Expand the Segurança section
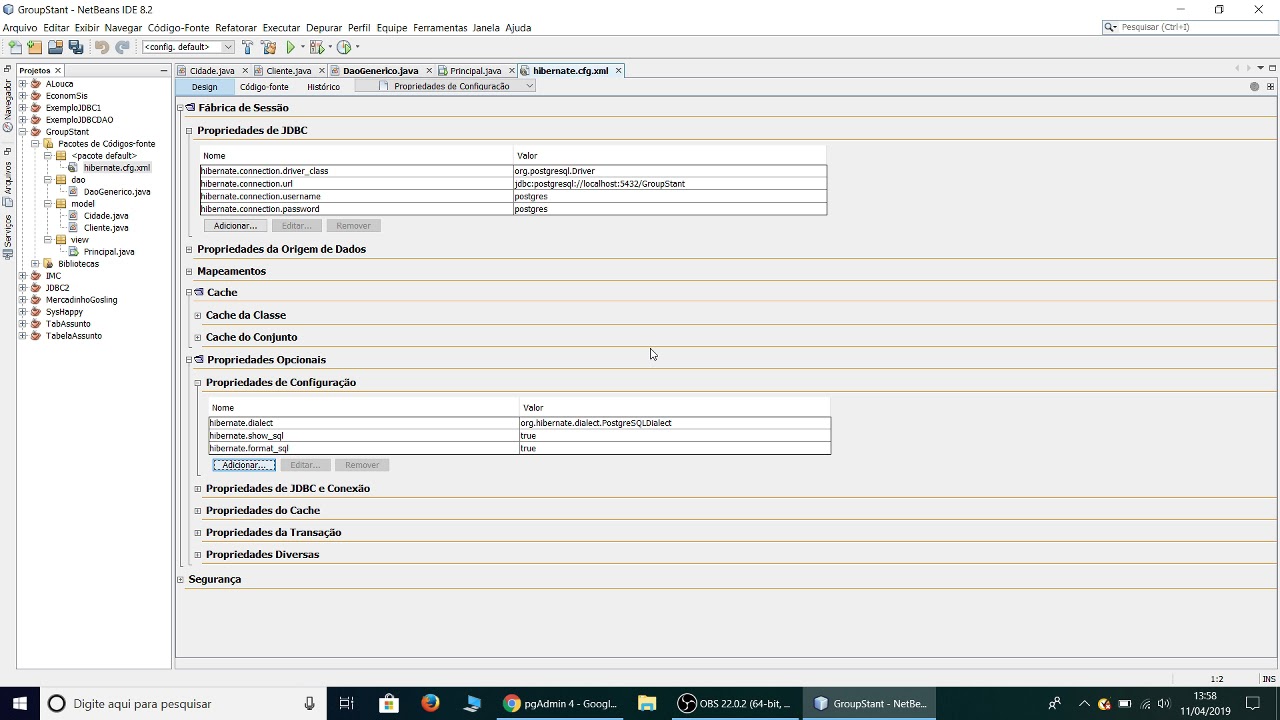Image resolution: width=1280 pixels, height=720 pixels. [x=180, y=579]
